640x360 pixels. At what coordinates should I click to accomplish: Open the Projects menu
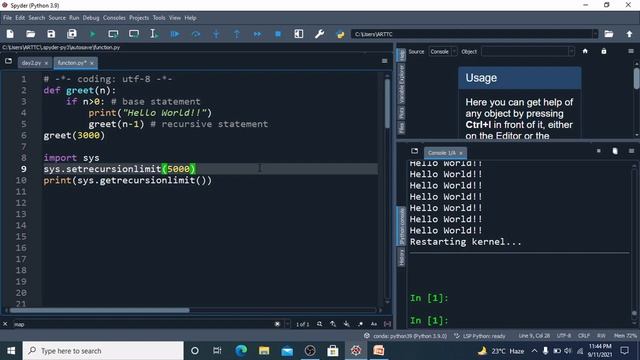(x=139, y=18)
